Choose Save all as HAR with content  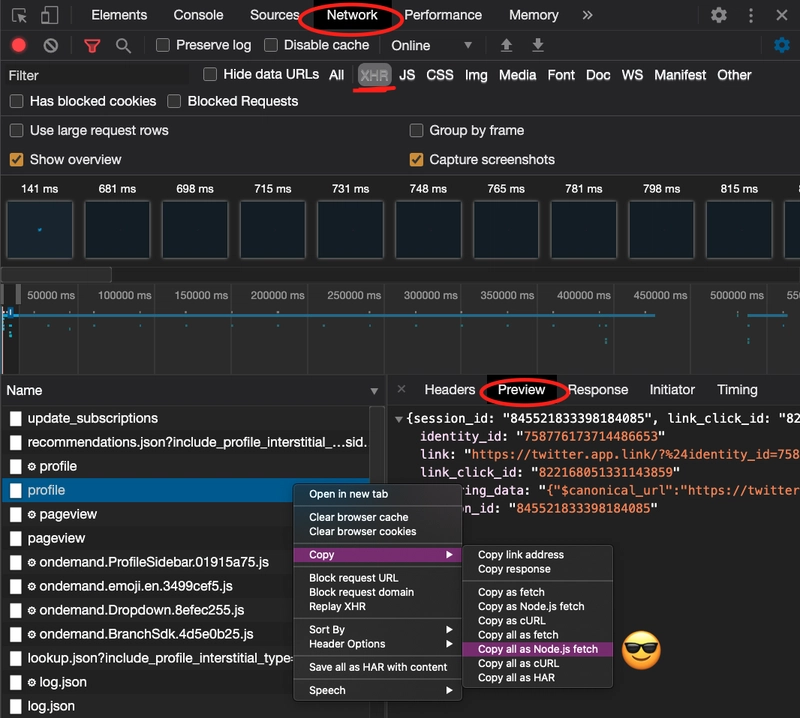(x=378, y=667)
